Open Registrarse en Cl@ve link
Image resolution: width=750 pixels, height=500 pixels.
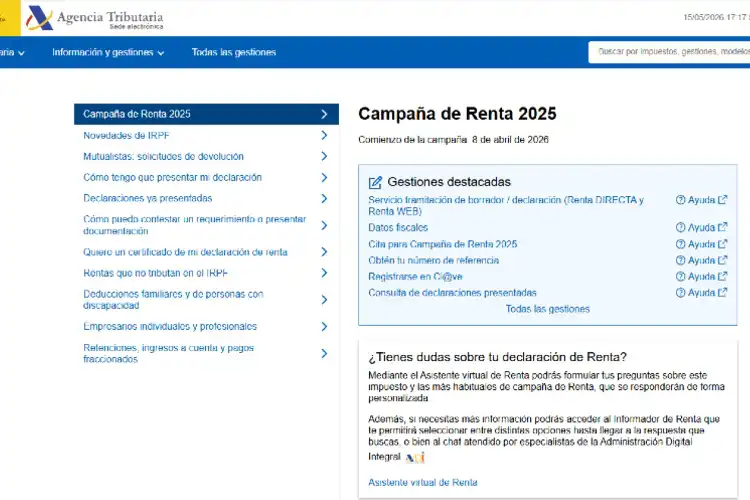[x=415, y=277]
